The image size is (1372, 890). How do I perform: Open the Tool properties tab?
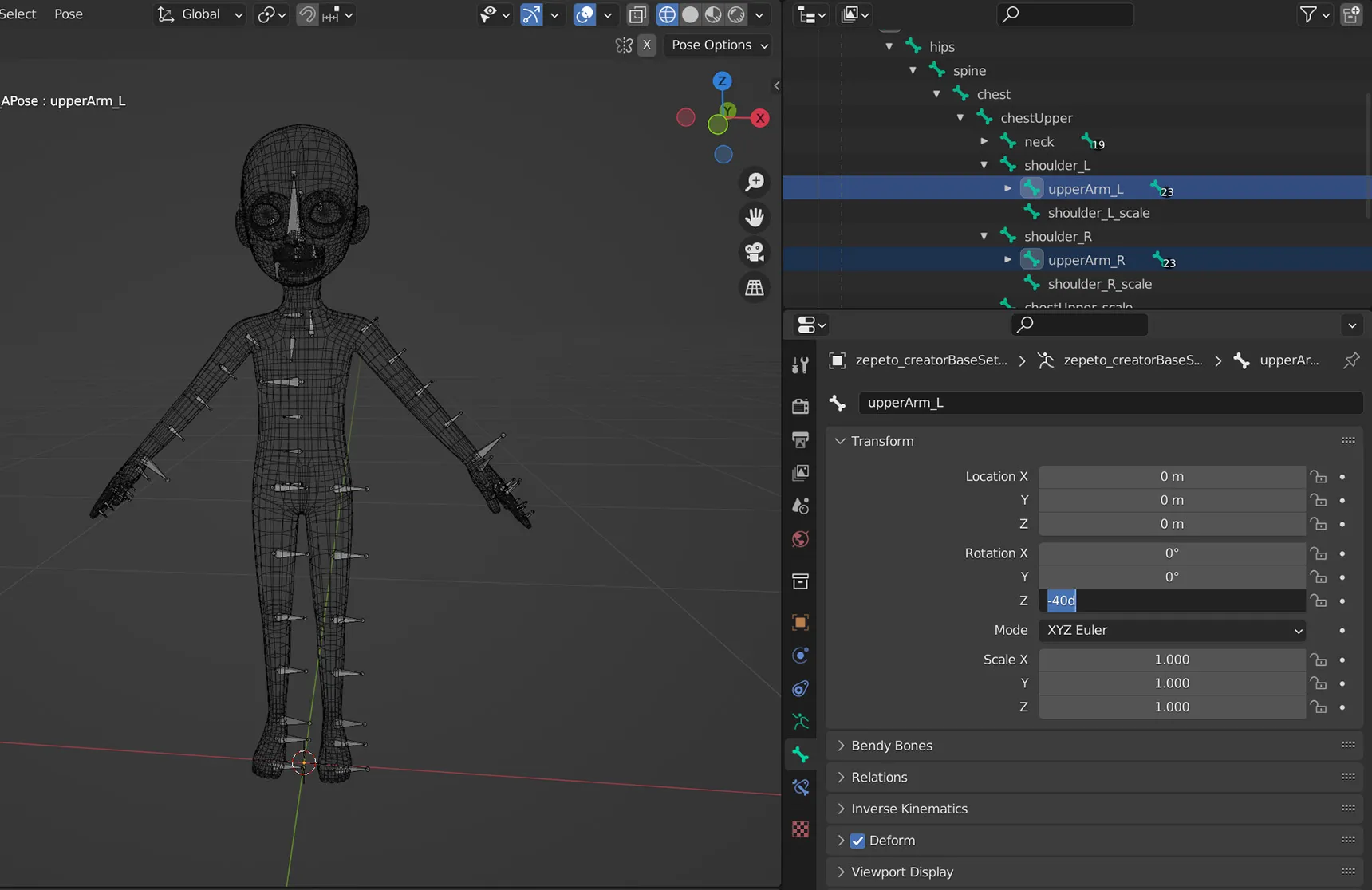coord(800,365)
